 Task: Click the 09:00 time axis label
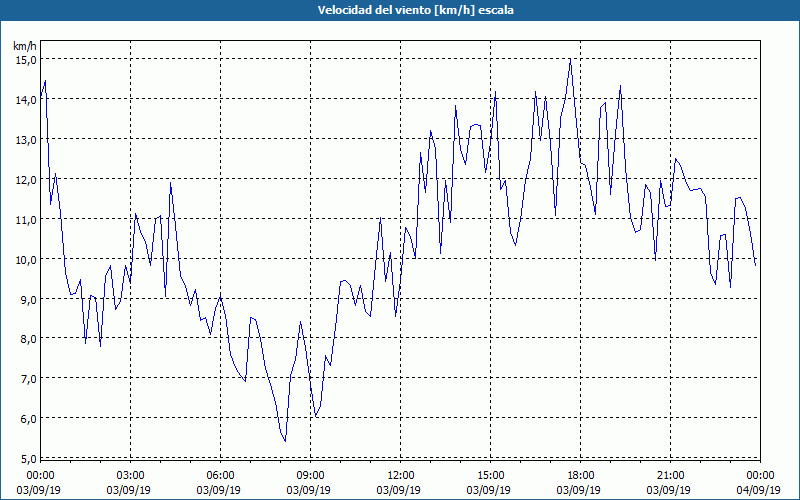tap(311, 476)
